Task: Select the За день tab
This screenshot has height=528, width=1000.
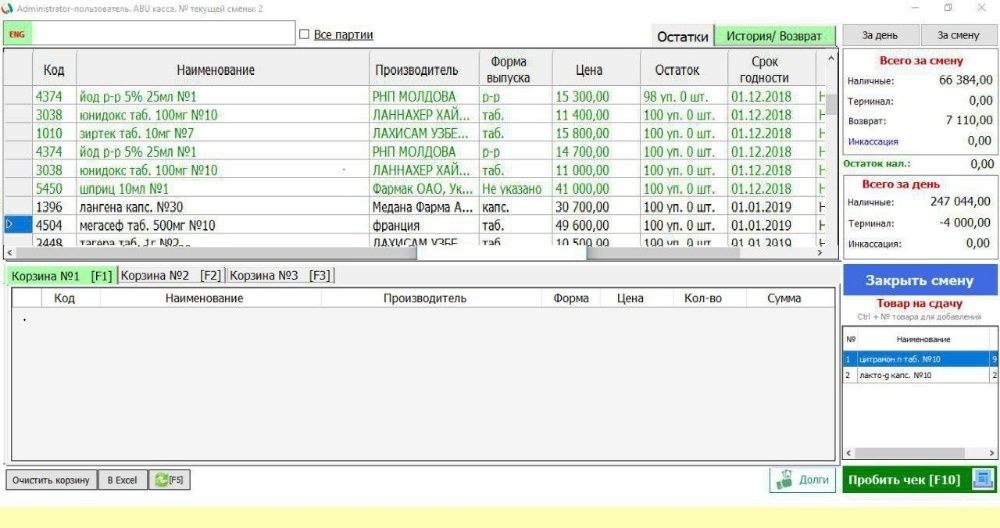Action: pos(879,36)
